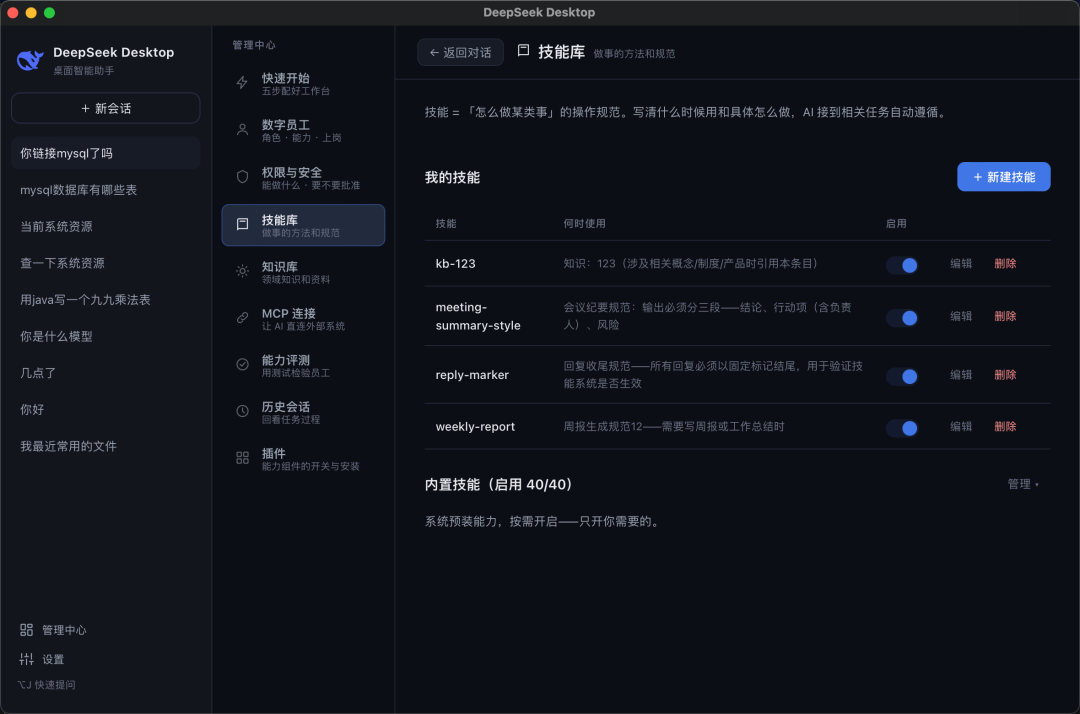Open 管理中心 at the sidebar bottom
The image size is (1080, 714).
[53, 630]
